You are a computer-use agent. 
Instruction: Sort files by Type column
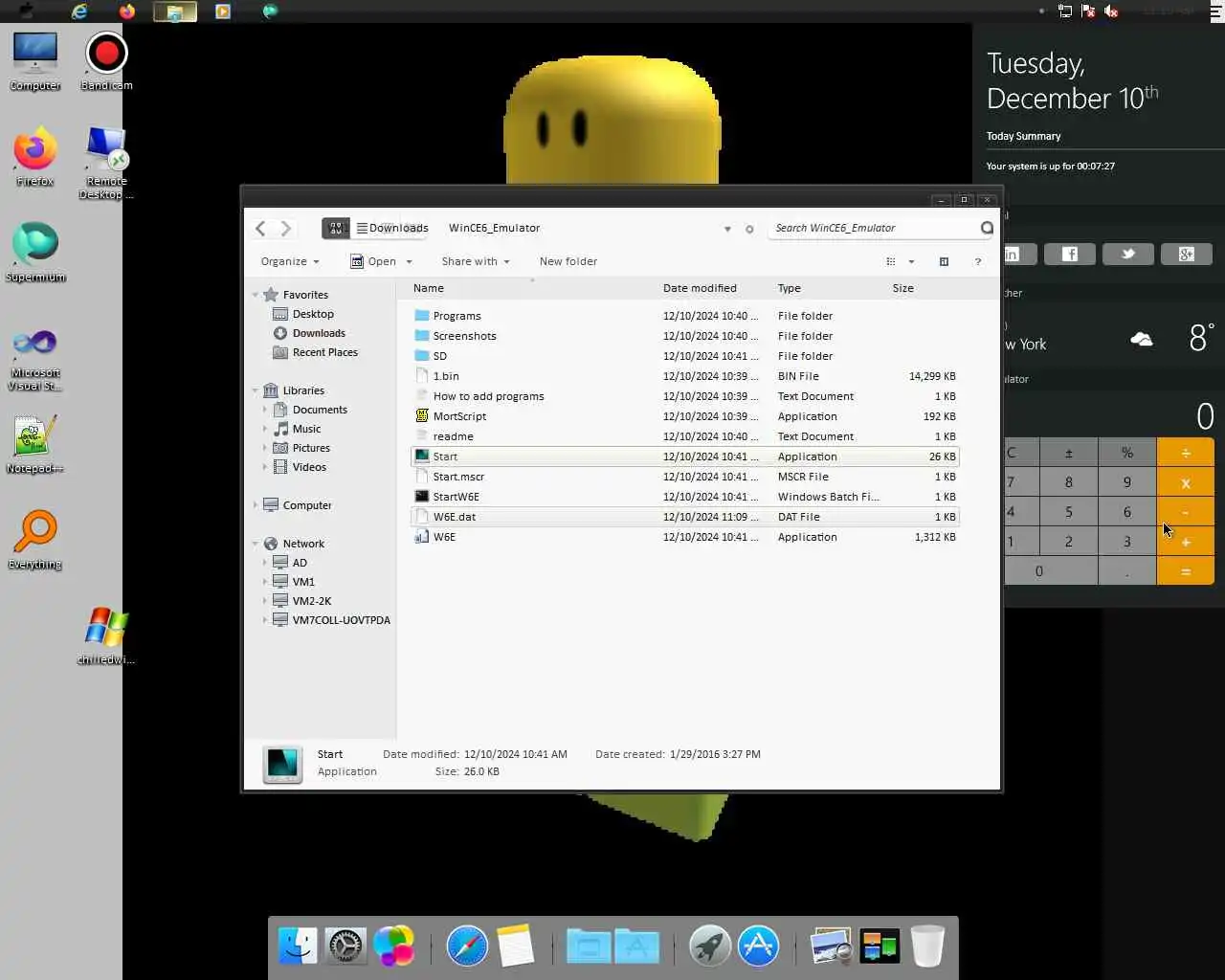click(831, 288)
